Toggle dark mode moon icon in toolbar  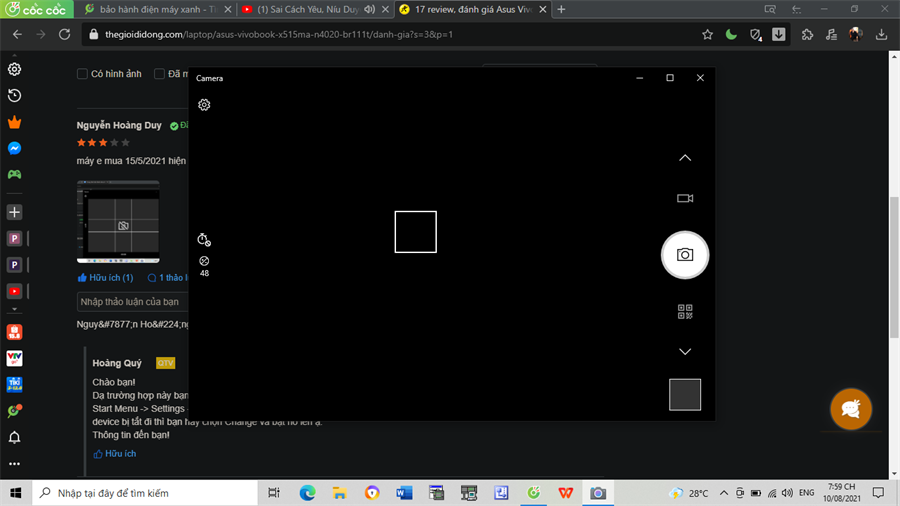click(x=732, y=34)
